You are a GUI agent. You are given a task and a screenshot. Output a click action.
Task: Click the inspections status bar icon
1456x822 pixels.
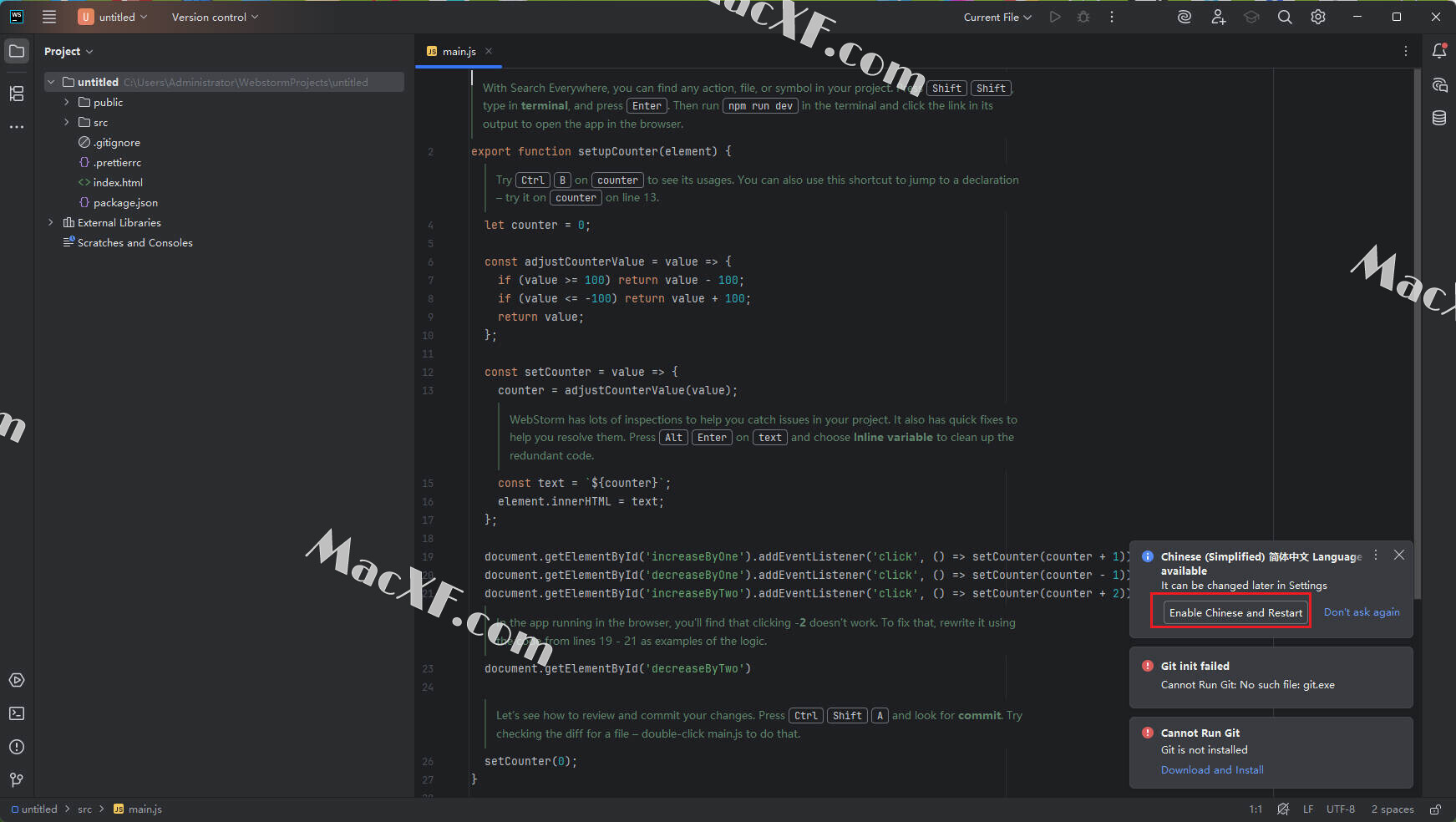point(1283,809)
